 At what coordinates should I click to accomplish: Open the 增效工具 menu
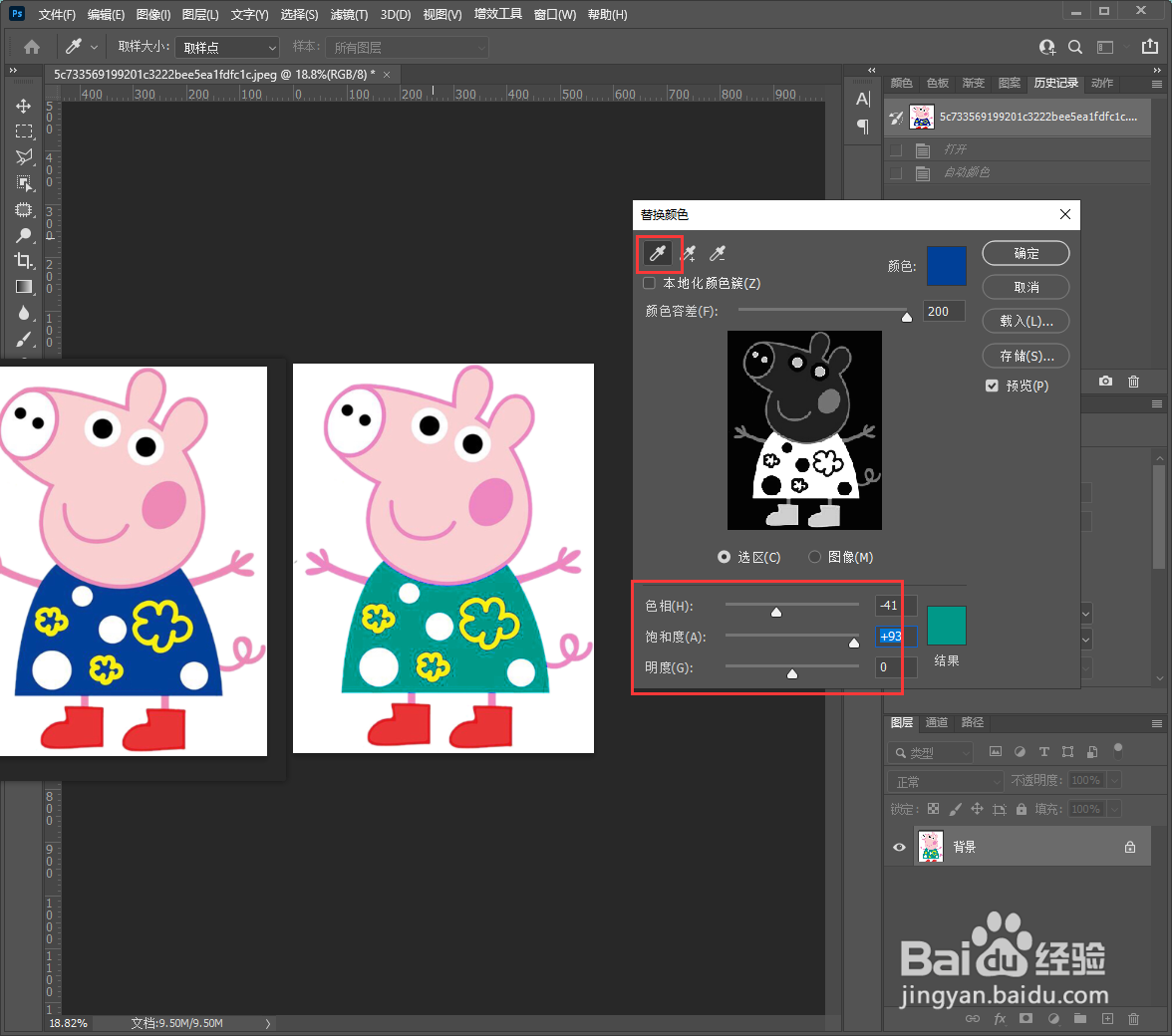point(498,14)
